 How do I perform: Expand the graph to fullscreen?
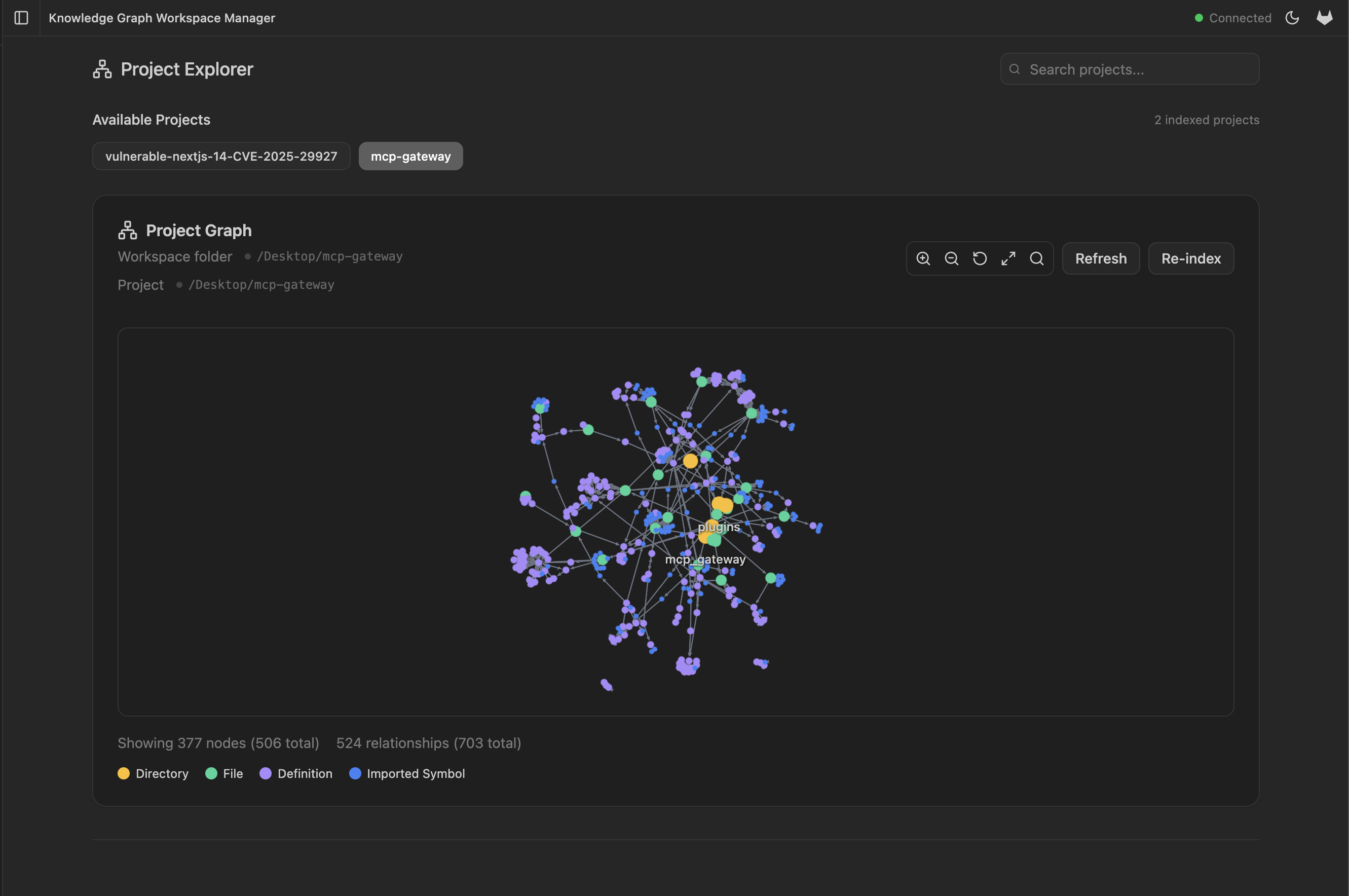pos(1008,258)
